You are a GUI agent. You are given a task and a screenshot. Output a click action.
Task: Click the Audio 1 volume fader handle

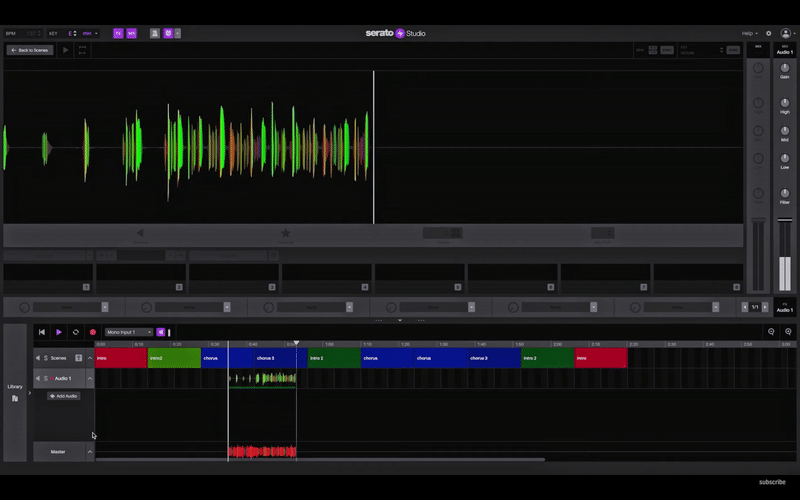point(785,220)
